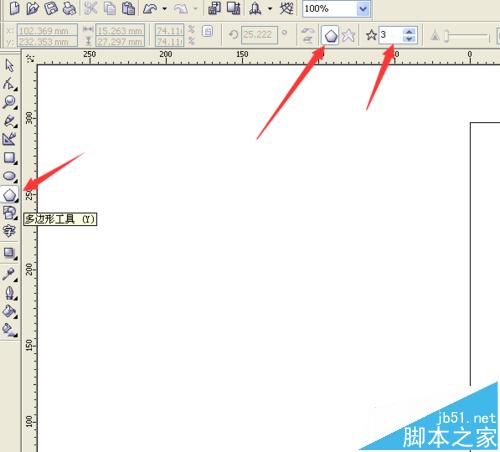Select the Zoom magnifier tool
Viewport: 500px width, 452px height.
[x=9, y=102]
